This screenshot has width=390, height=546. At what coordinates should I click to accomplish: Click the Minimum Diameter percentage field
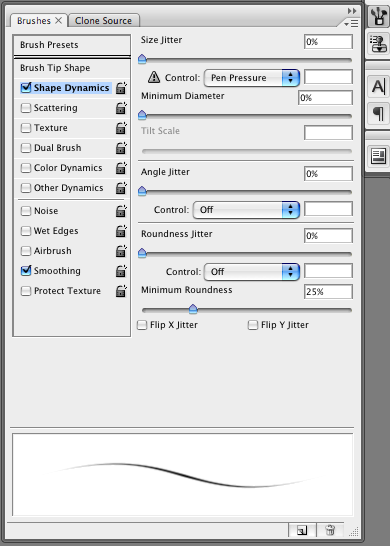(325, 98)
